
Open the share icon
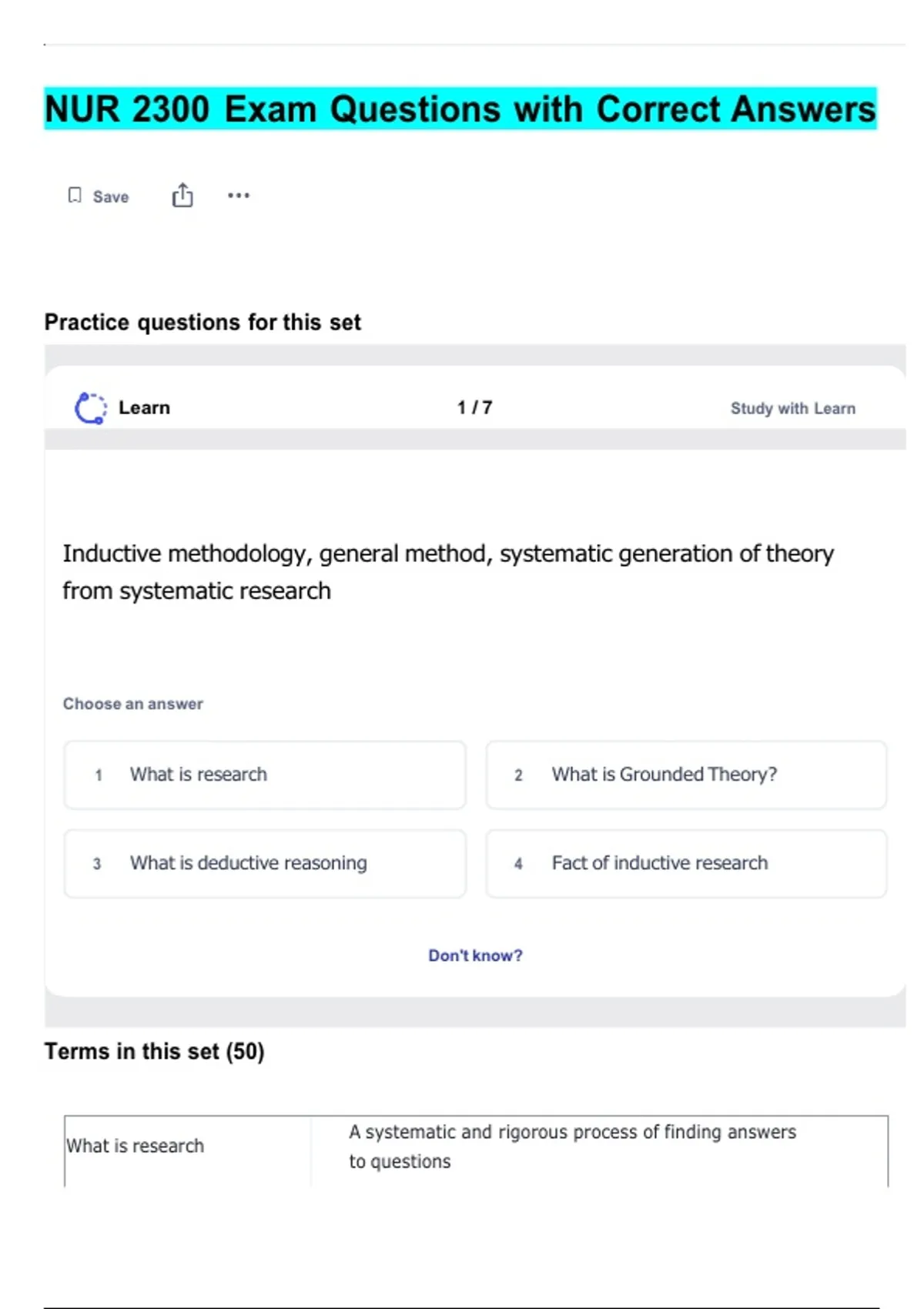click(182, 196)
